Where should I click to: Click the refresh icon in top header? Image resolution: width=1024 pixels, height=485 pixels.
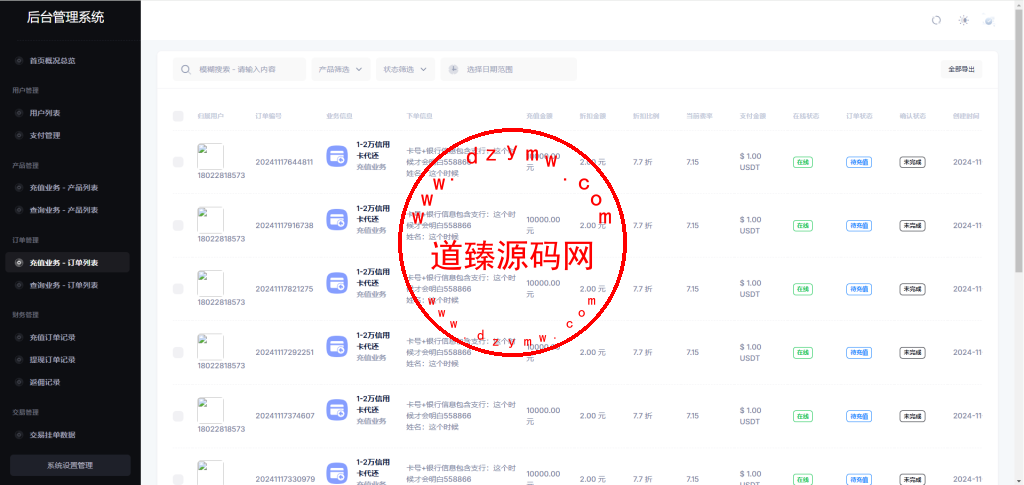[936, 20]
